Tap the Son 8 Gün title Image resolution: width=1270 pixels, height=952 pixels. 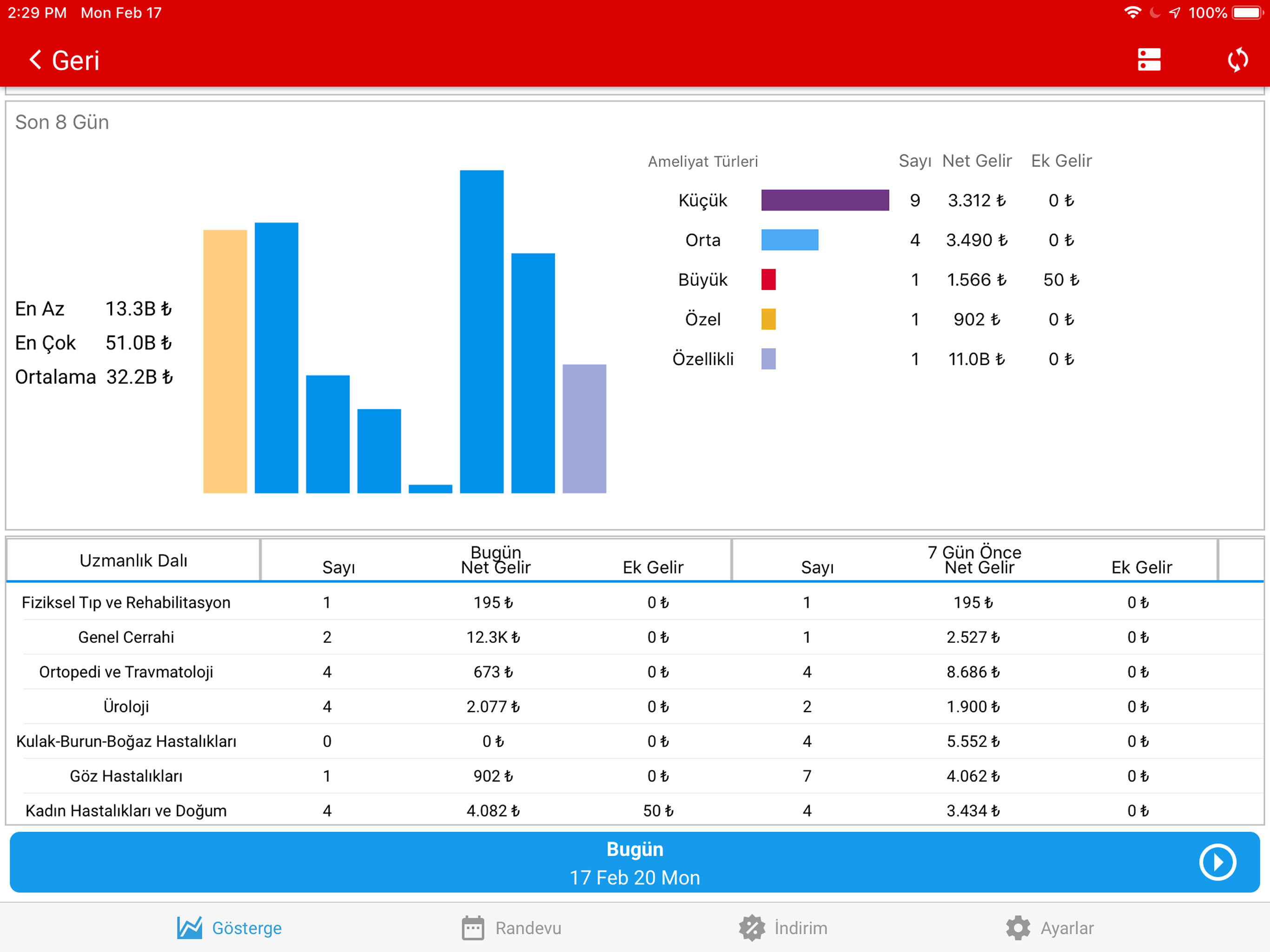click(x=62, y=122)
